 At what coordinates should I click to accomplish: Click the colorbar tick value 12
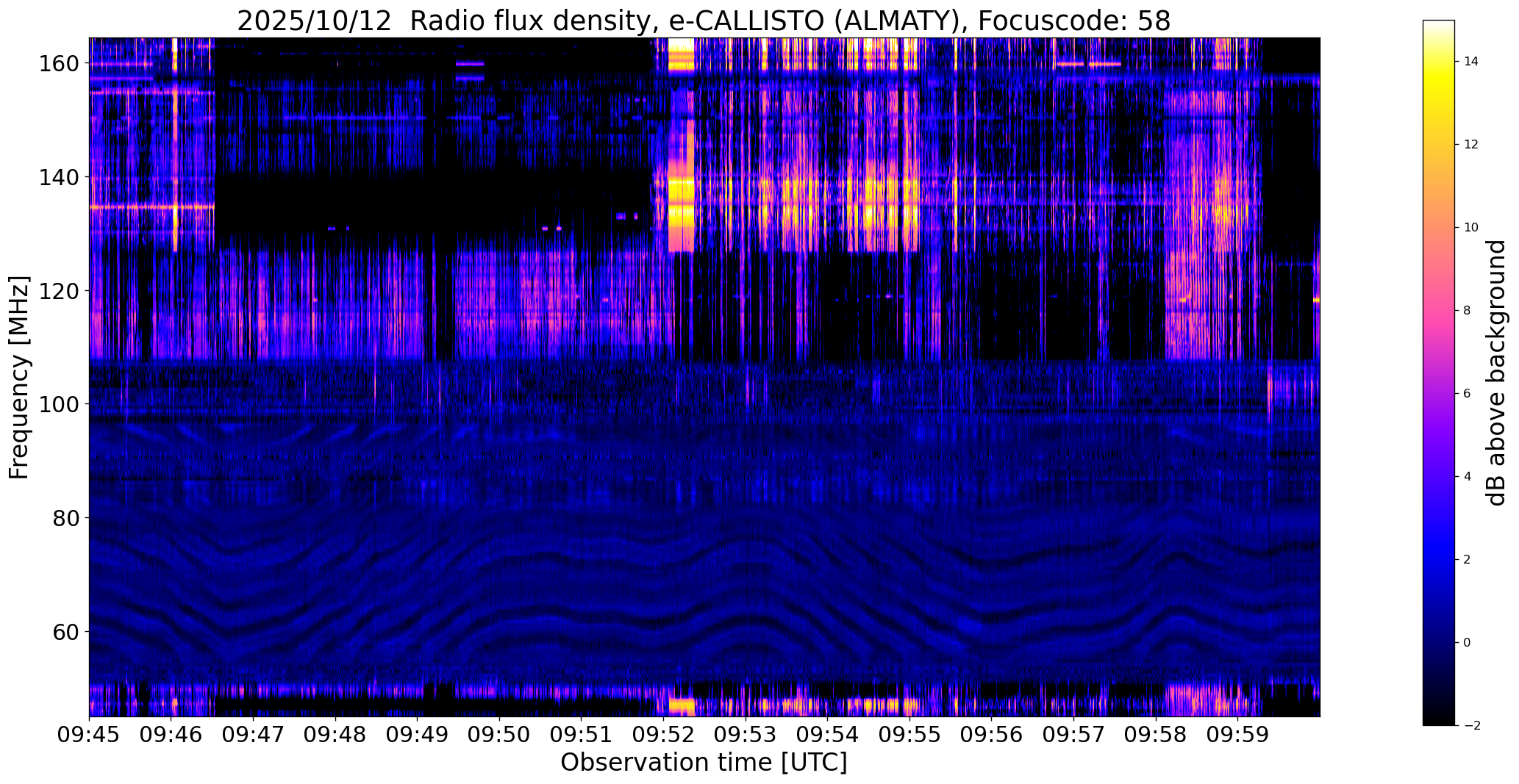tap(1471, 145)
